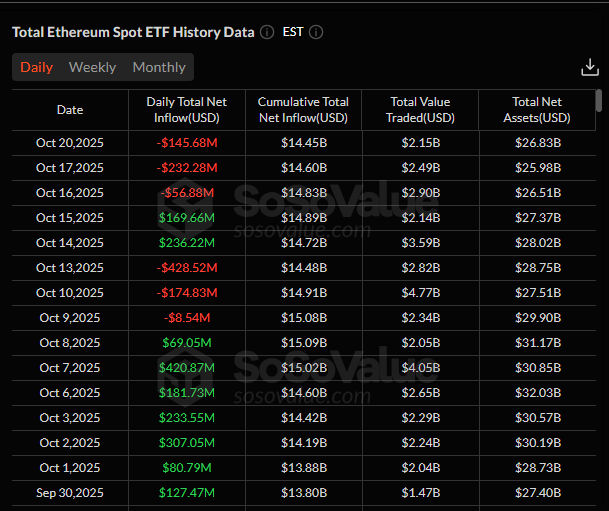Select the Oct 20,2025 date cell

[70, 143]
